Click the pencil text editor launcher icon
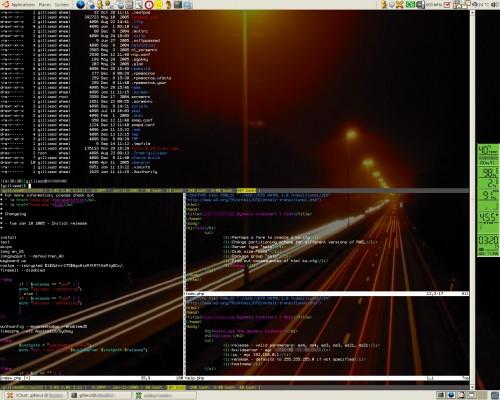 139,5
